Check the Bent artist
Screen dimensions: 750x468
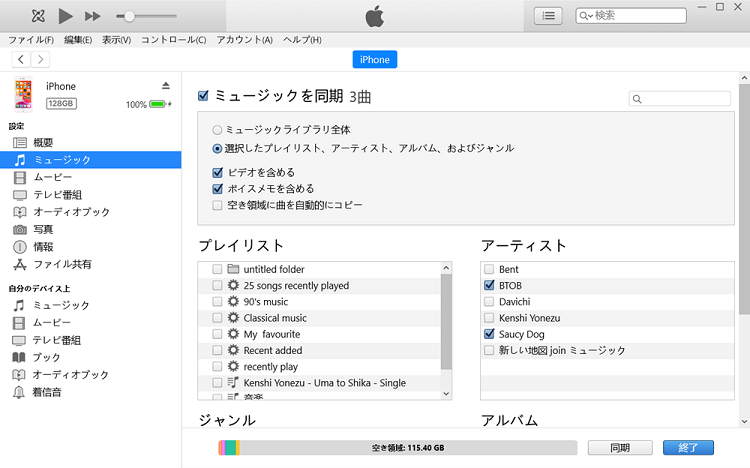(x=489, y=269)
